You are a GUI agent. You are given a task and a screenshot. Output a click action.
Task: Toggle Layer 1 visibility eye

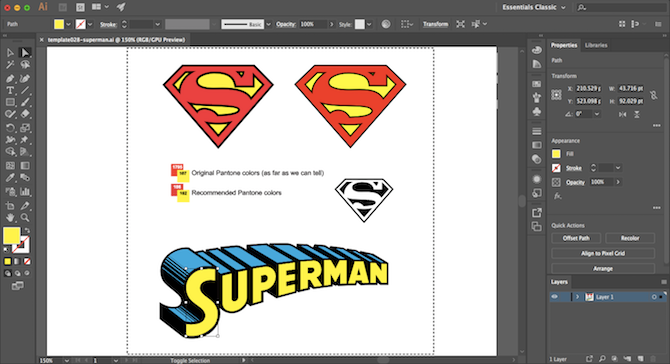pos(554,297)
